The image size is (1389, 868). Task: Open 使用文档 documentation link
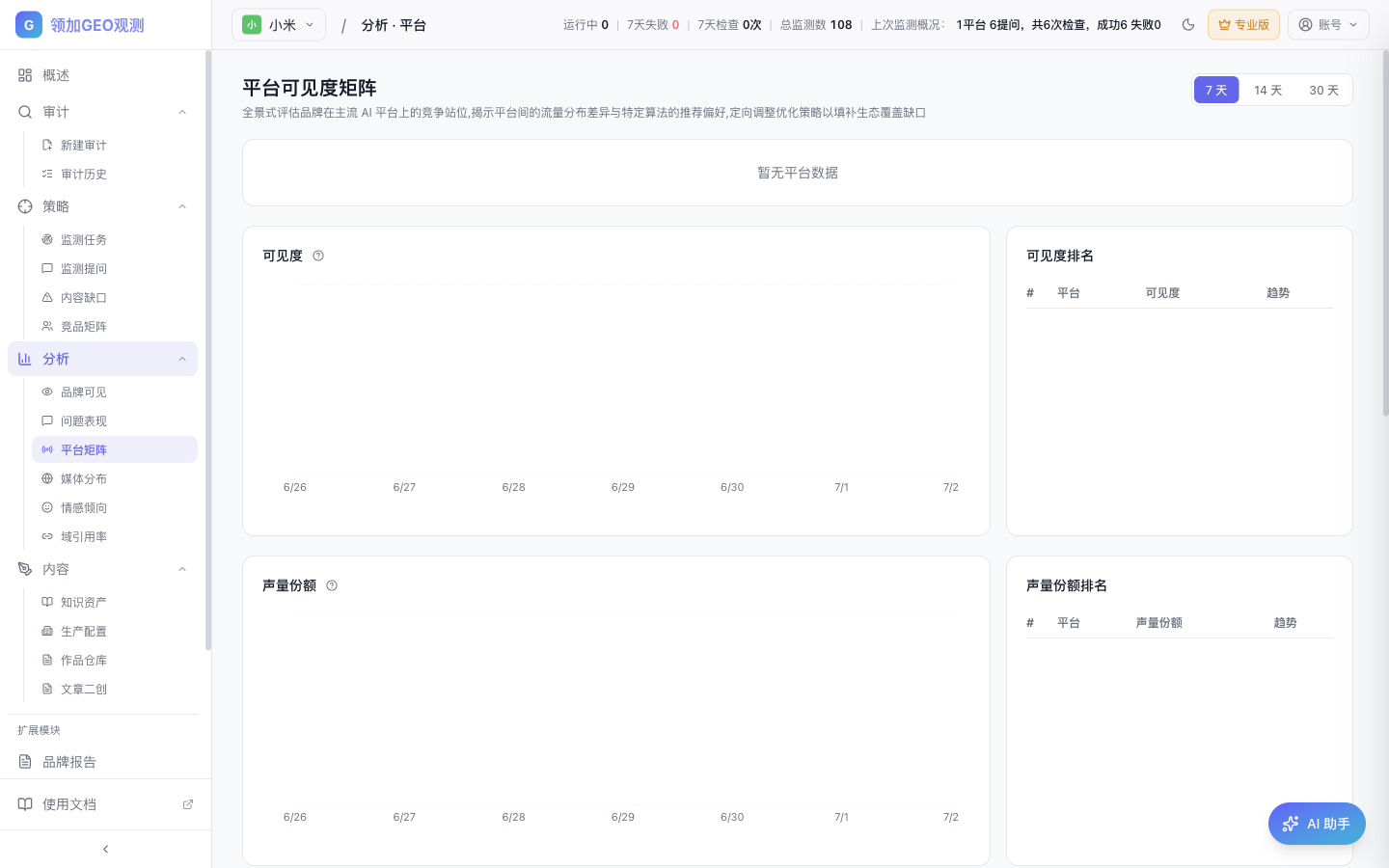105,804
